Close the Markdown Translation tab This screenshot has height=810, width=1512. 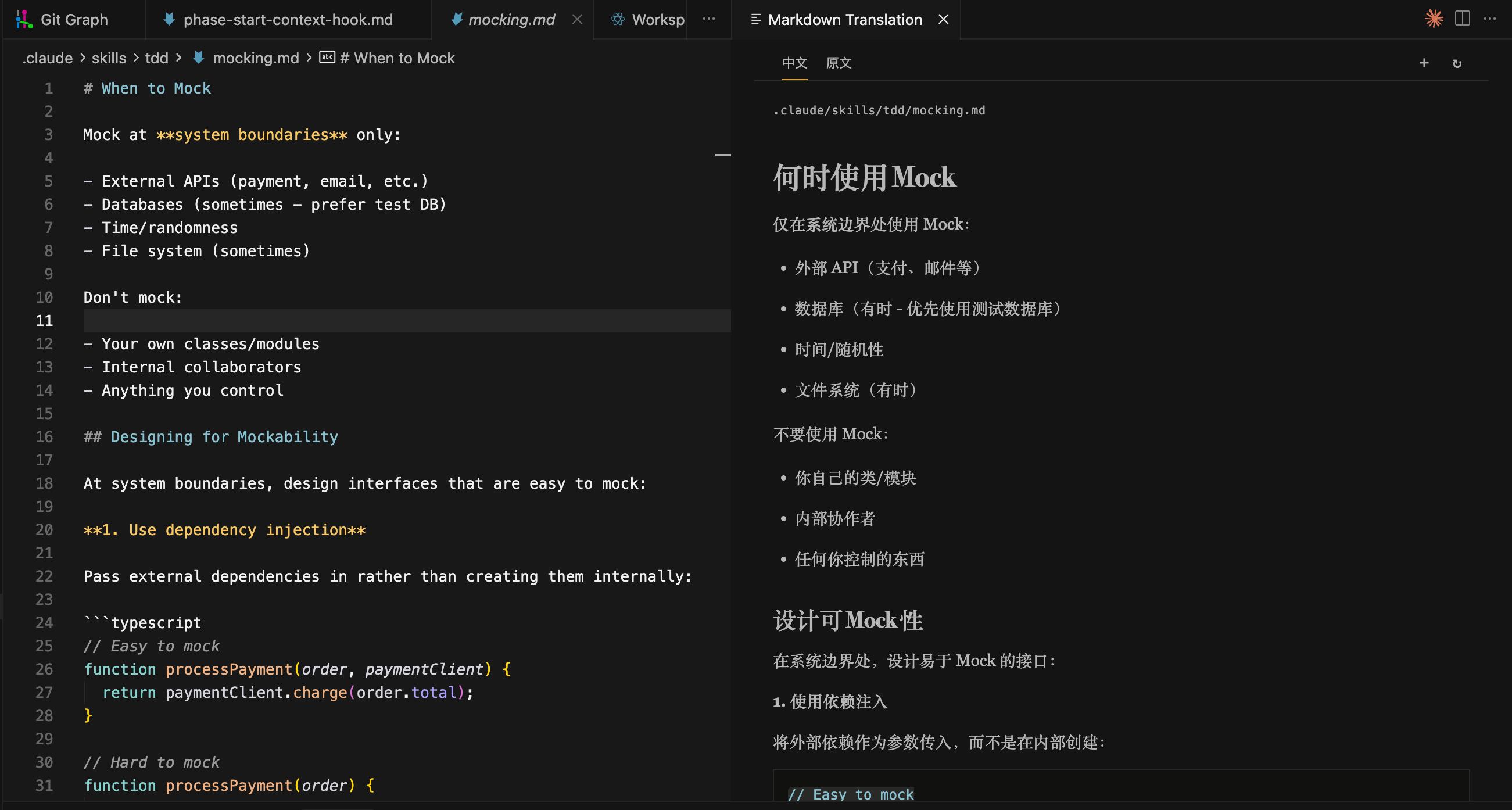pos(943,19)
